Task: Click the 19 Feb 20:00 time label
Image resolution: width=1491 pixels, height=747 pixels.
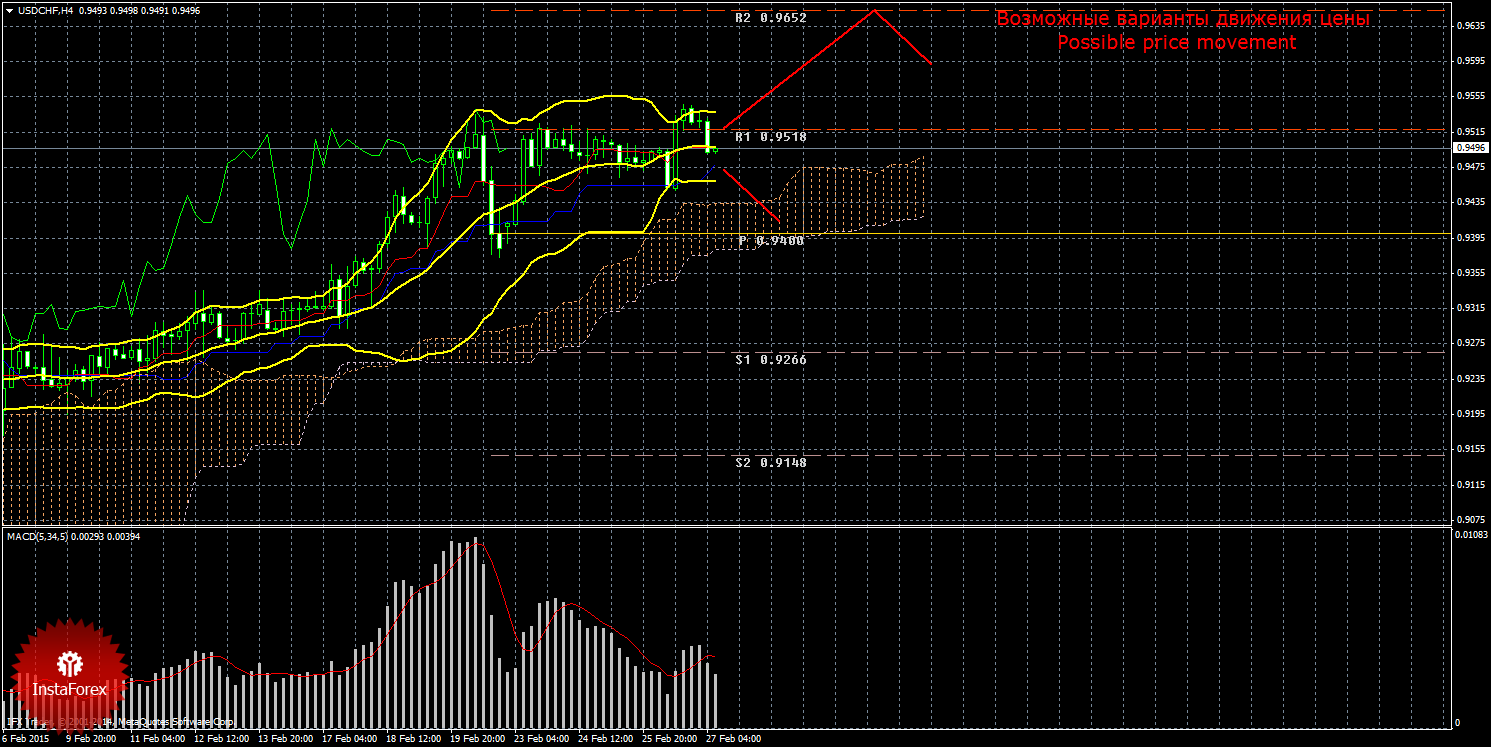Action: point(477,740)
